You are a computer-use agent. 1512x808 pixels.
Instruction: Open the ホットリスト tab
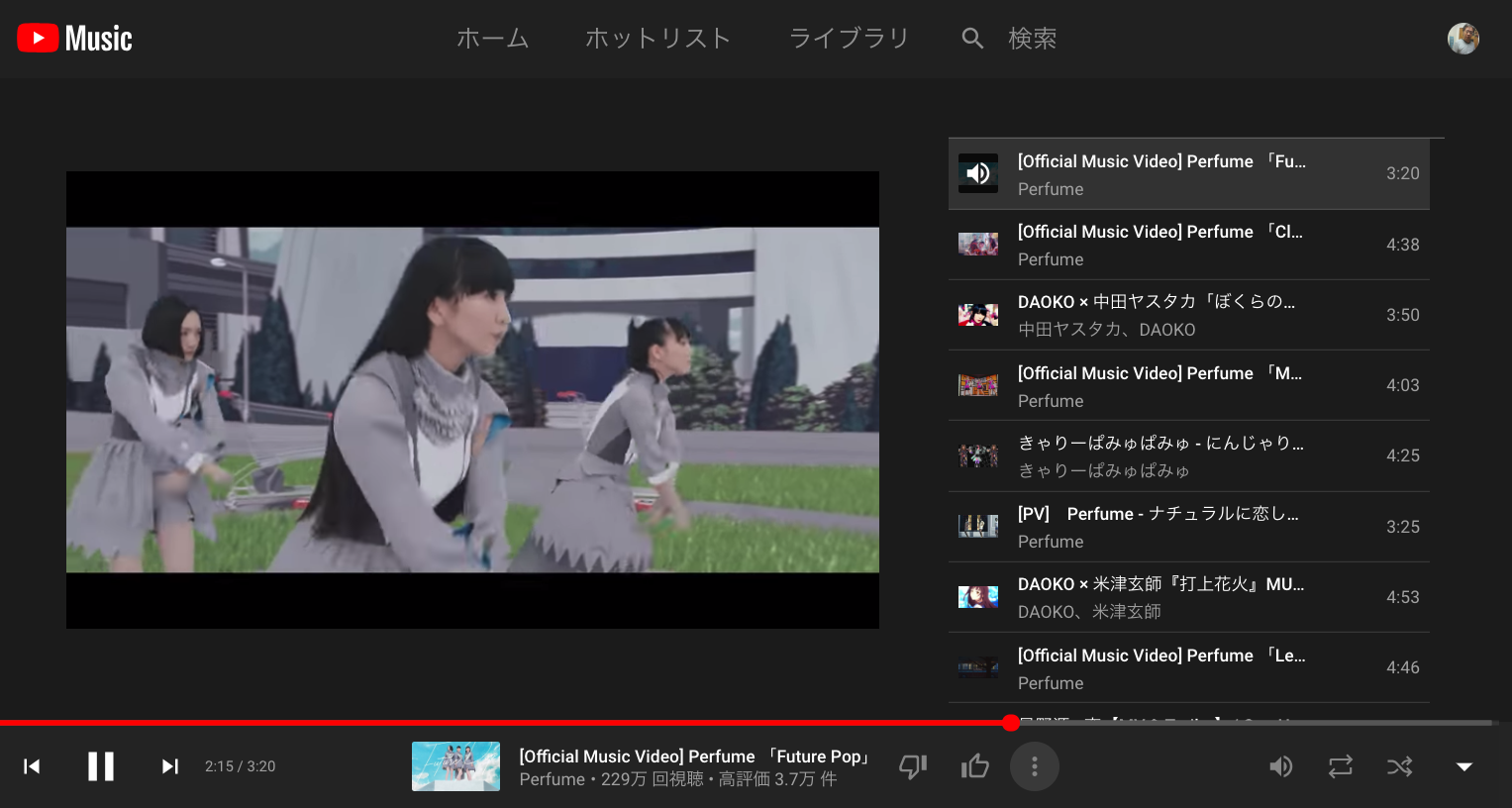(658, 39)
